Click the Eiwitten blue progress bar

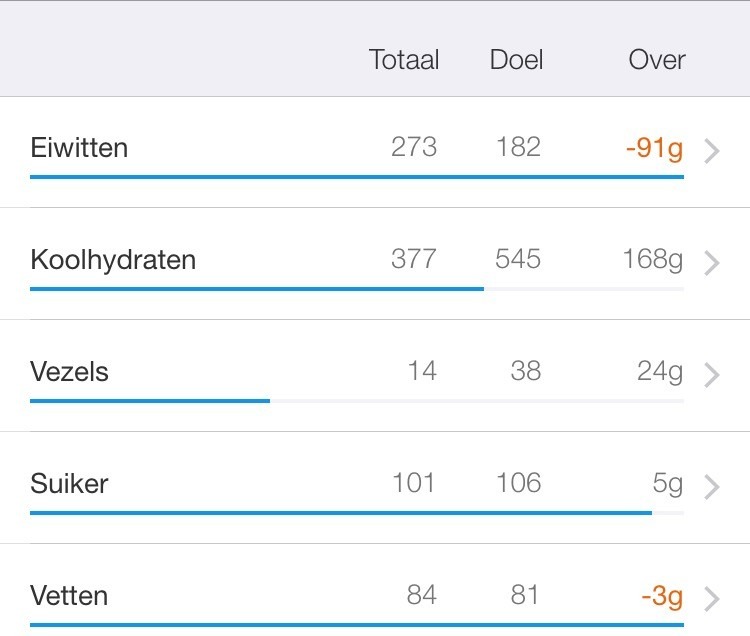click(x=356, y=177)
